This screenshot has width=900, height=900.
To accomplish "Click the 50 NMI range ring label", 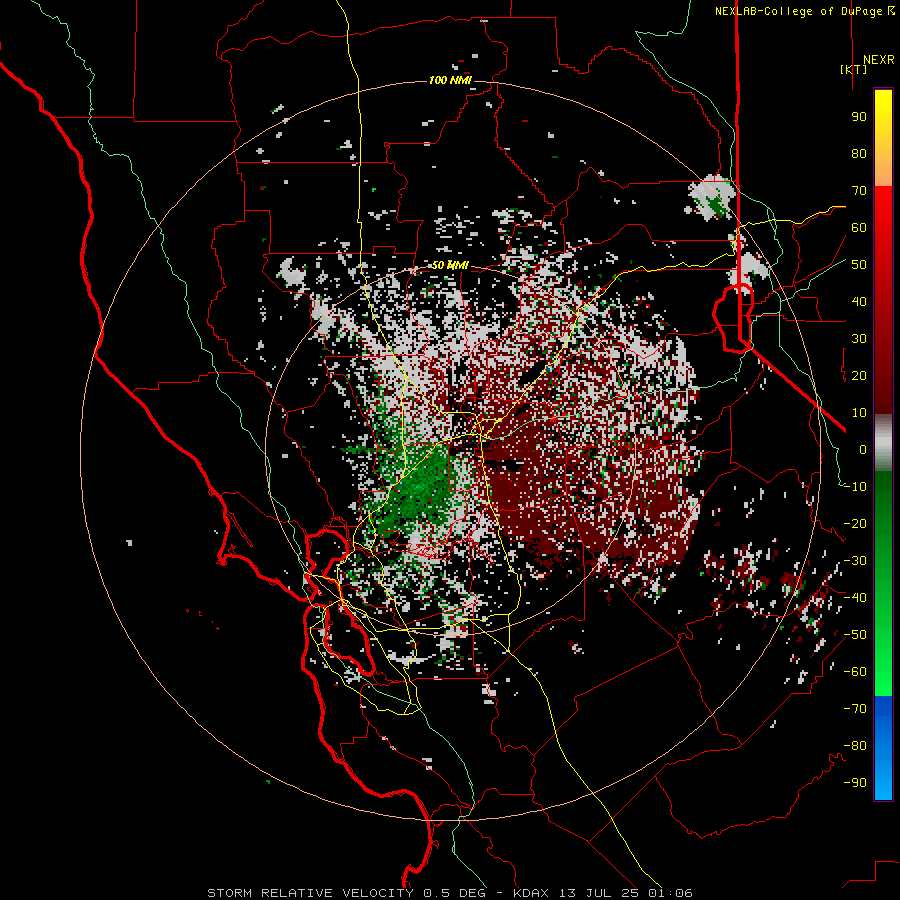I will 450,265.
